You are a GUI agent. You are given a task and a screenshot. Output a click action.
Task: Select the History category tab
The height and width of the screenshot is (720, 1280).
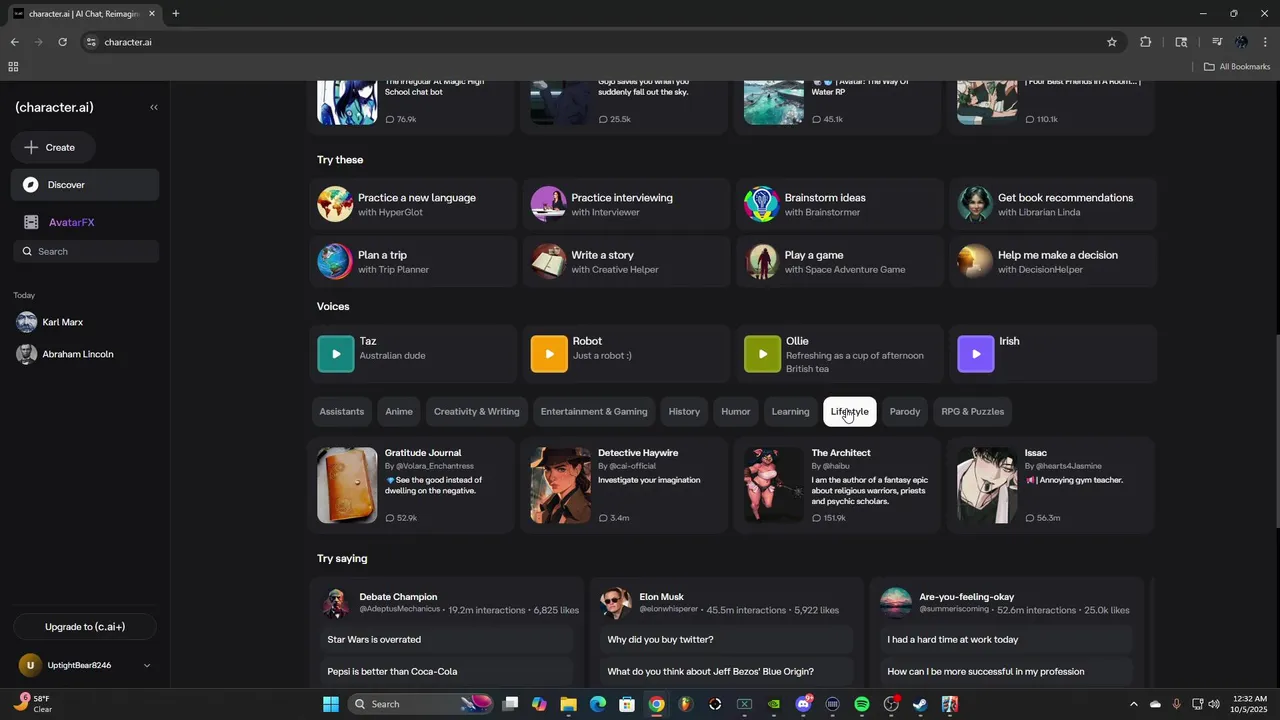pos(684,411)
